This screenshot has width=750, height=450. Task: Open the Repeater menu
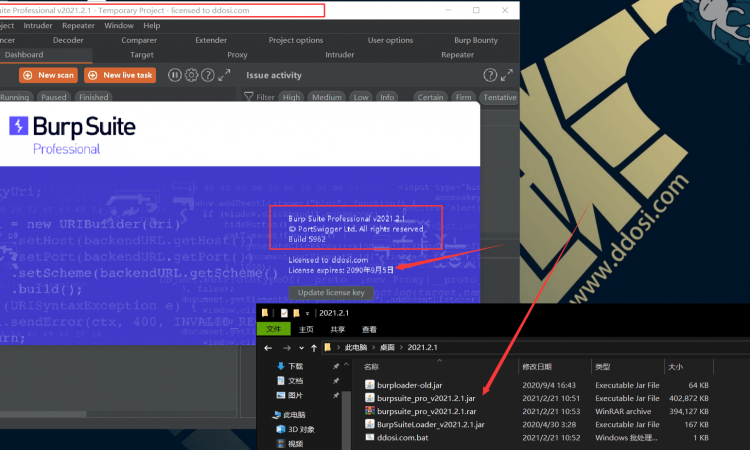[x=78, y=25]
